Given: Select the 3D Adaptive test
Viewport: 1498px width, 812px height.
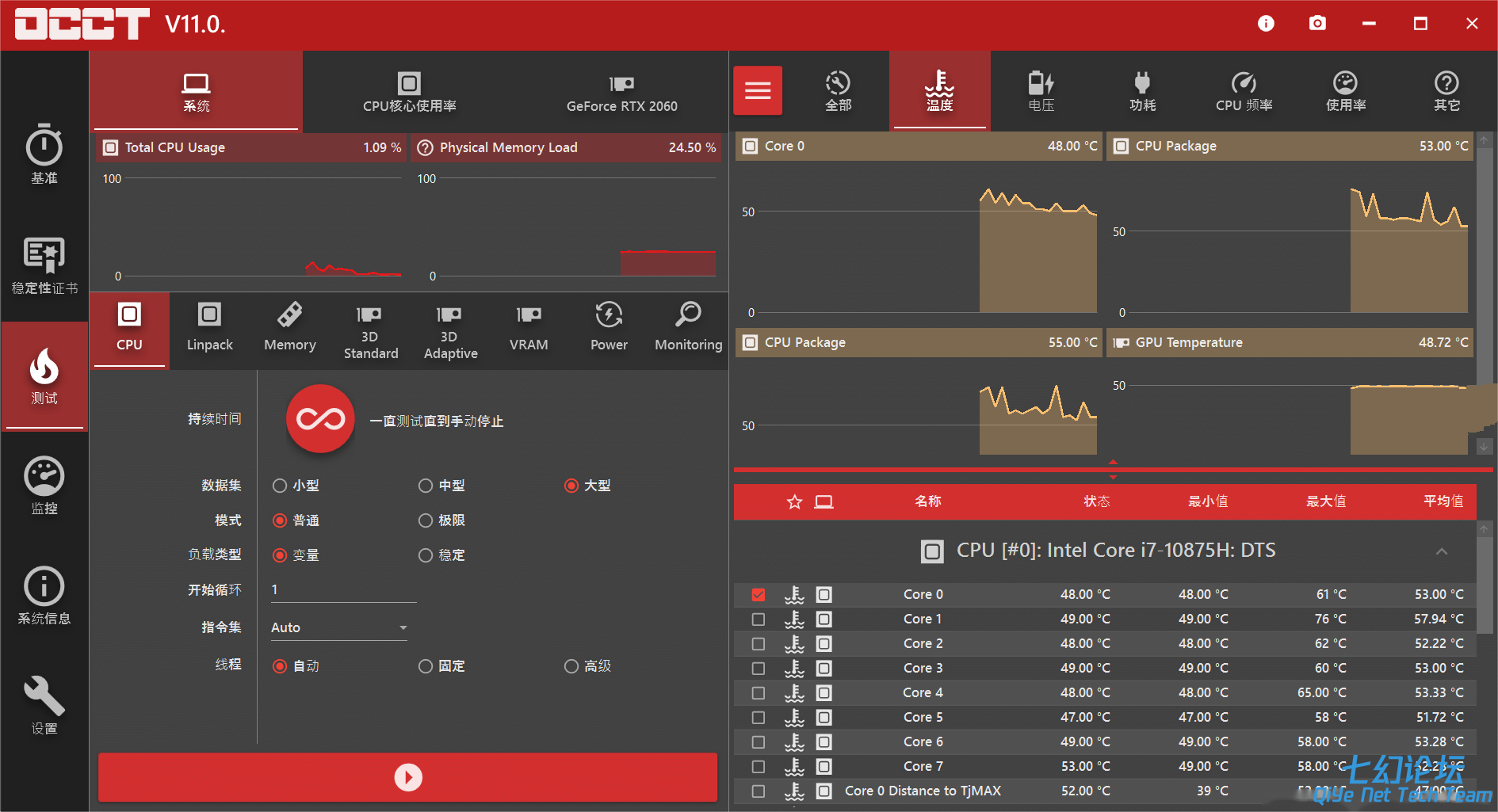Looking at the screenshot, I should 450,333.
